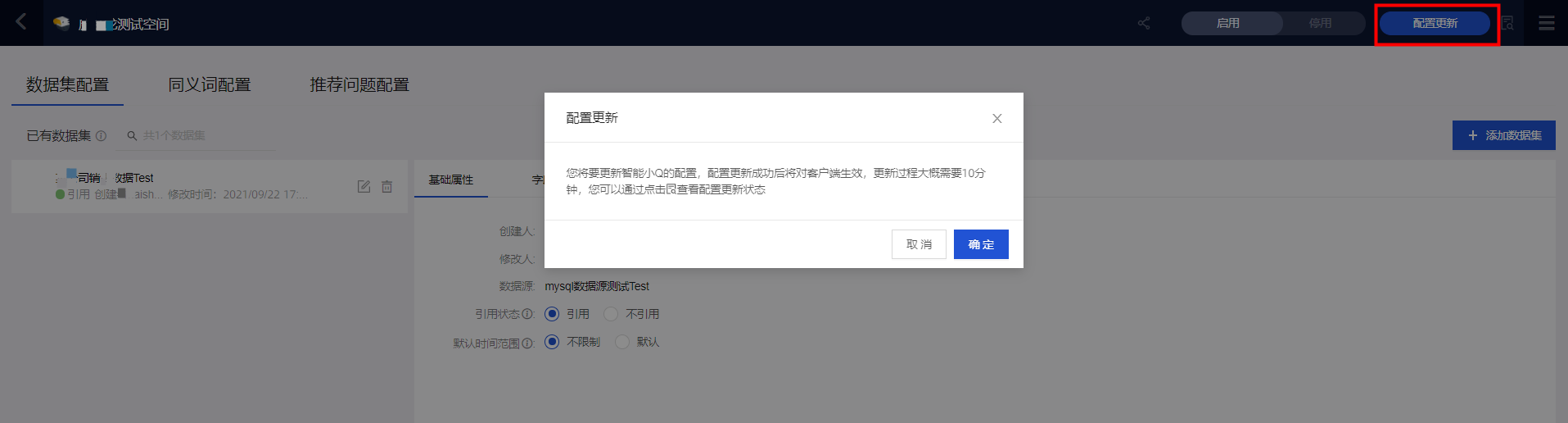Viewport: 1568px width, 423px height.
Task: Click info icon beside 已有数据集
Action: [101, 136]
